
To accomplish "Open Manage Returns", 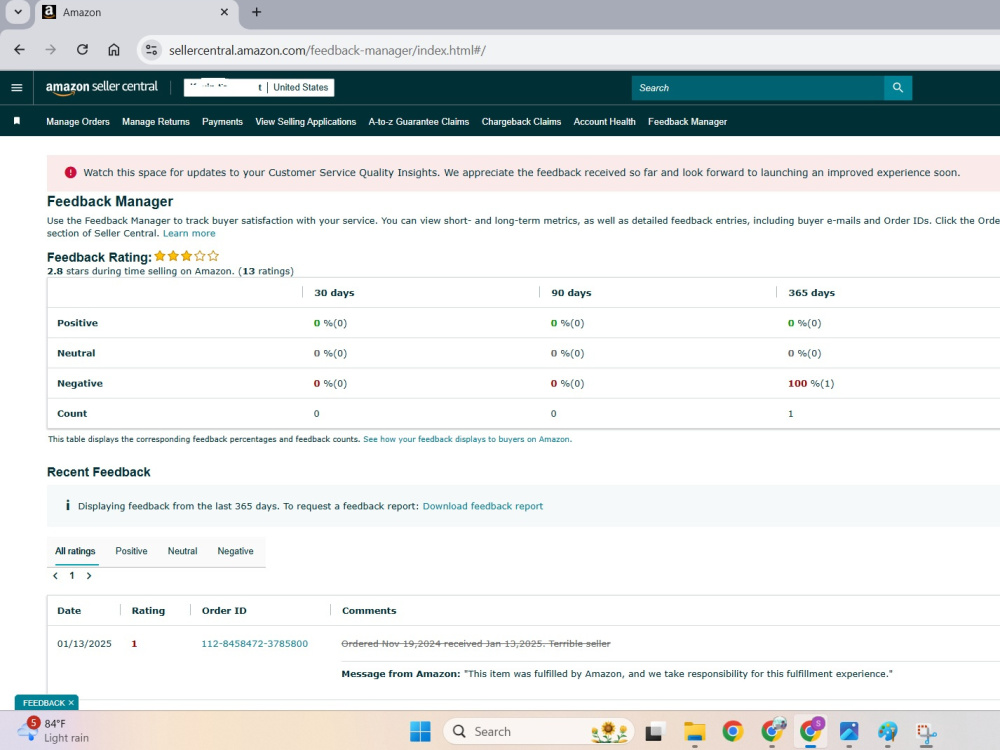I will (156, 122).
